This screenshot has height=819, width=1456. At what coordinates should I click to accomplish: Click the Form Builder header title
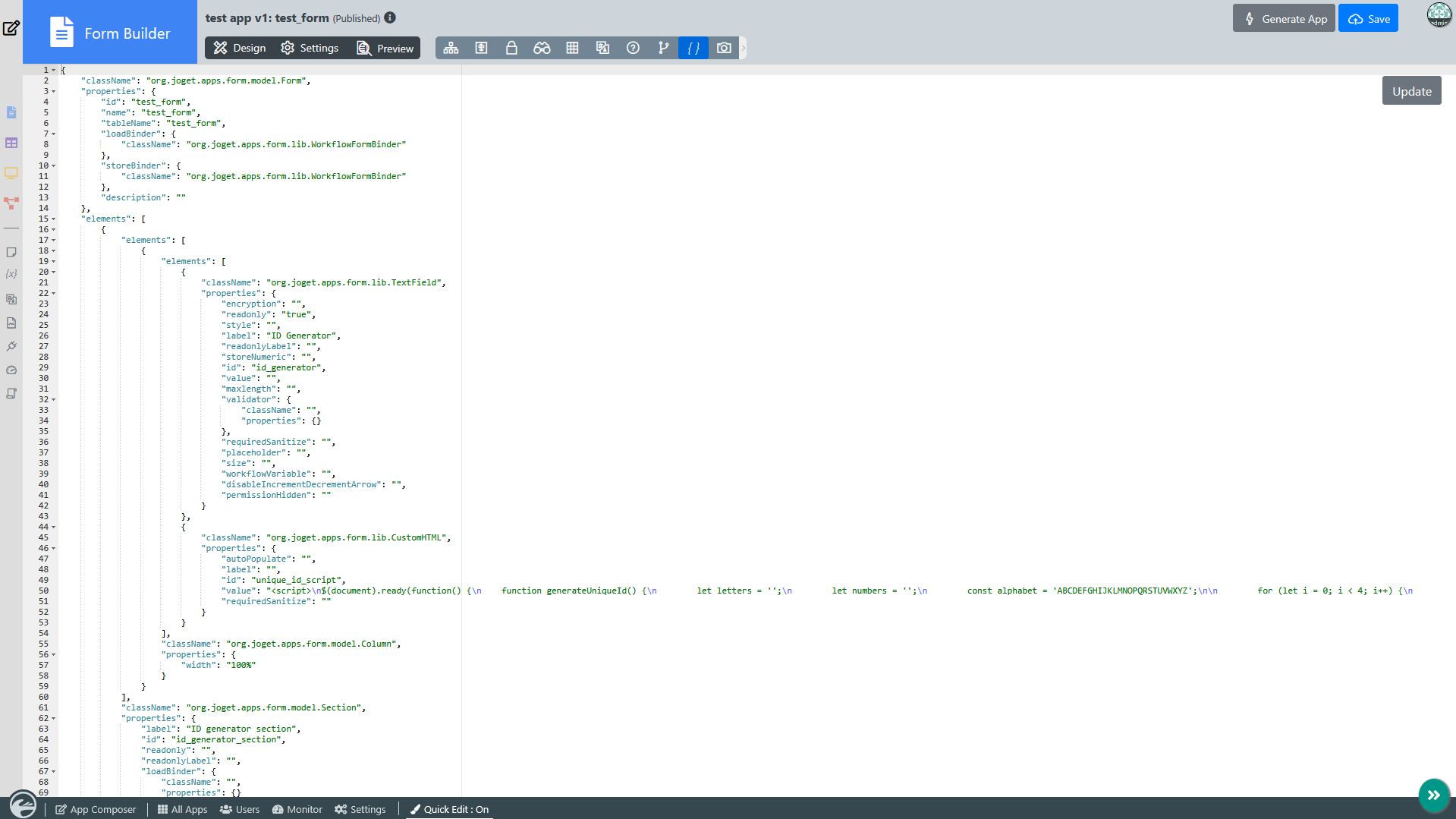pyautogui.click(x=127, y=33)
